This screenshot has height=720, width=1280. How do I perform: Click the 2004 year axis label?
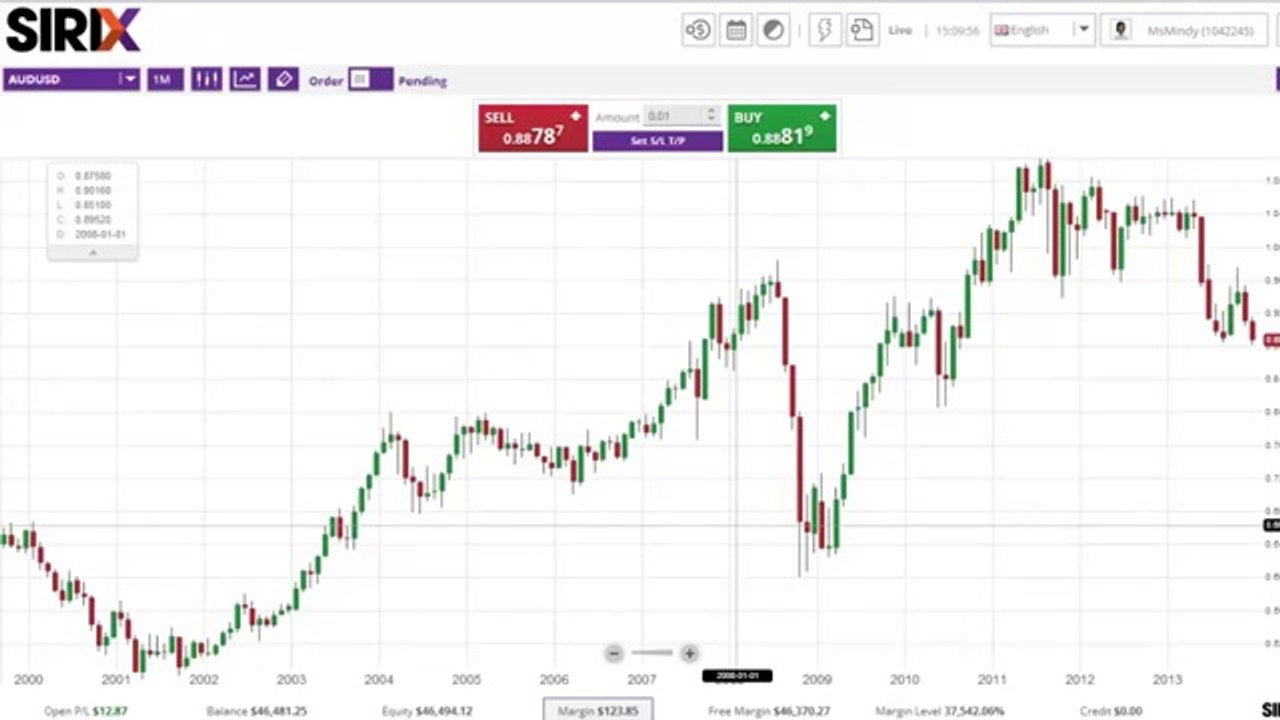378,679
